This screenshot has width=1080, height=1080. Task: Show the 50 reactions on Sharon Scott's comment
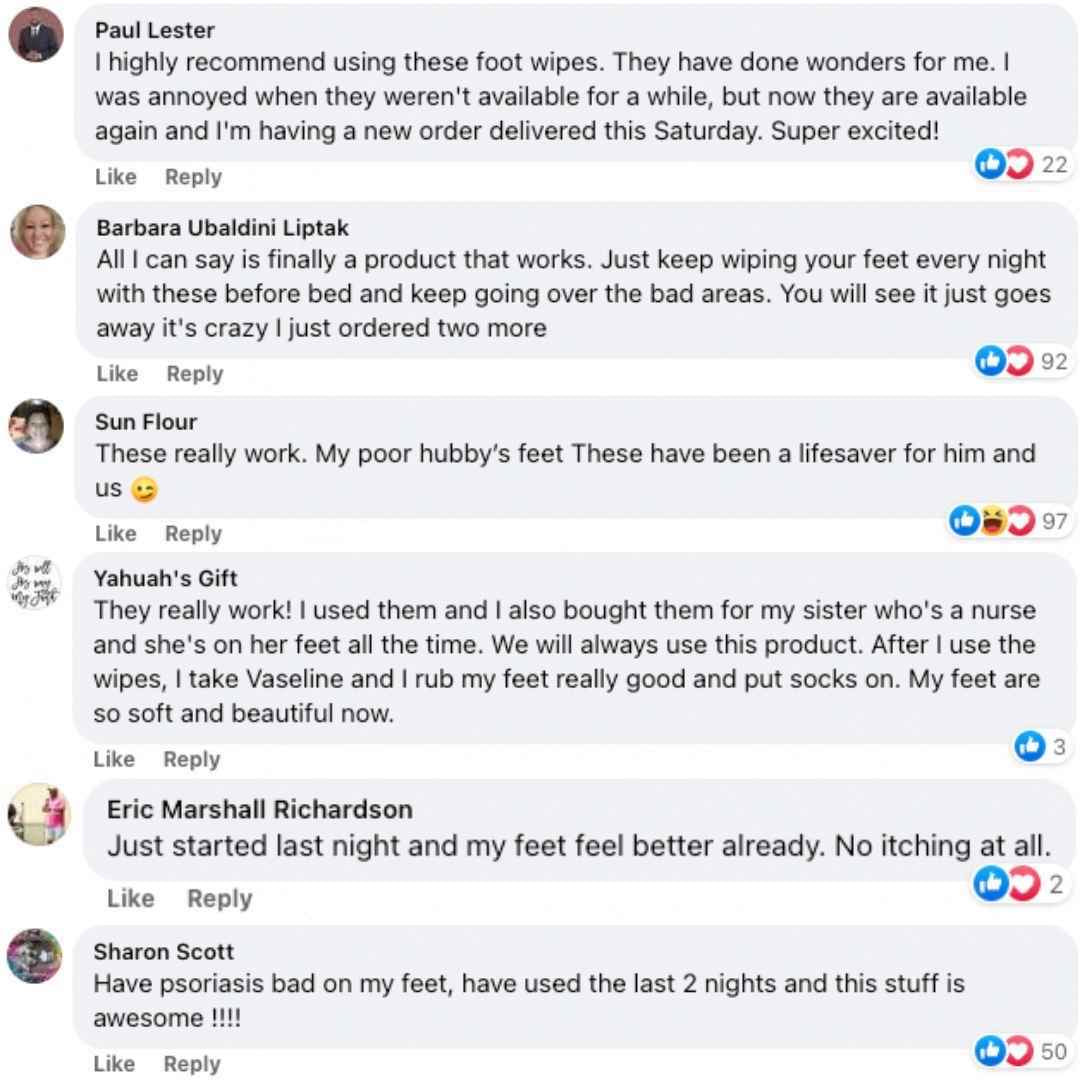coord(1021,1051)
